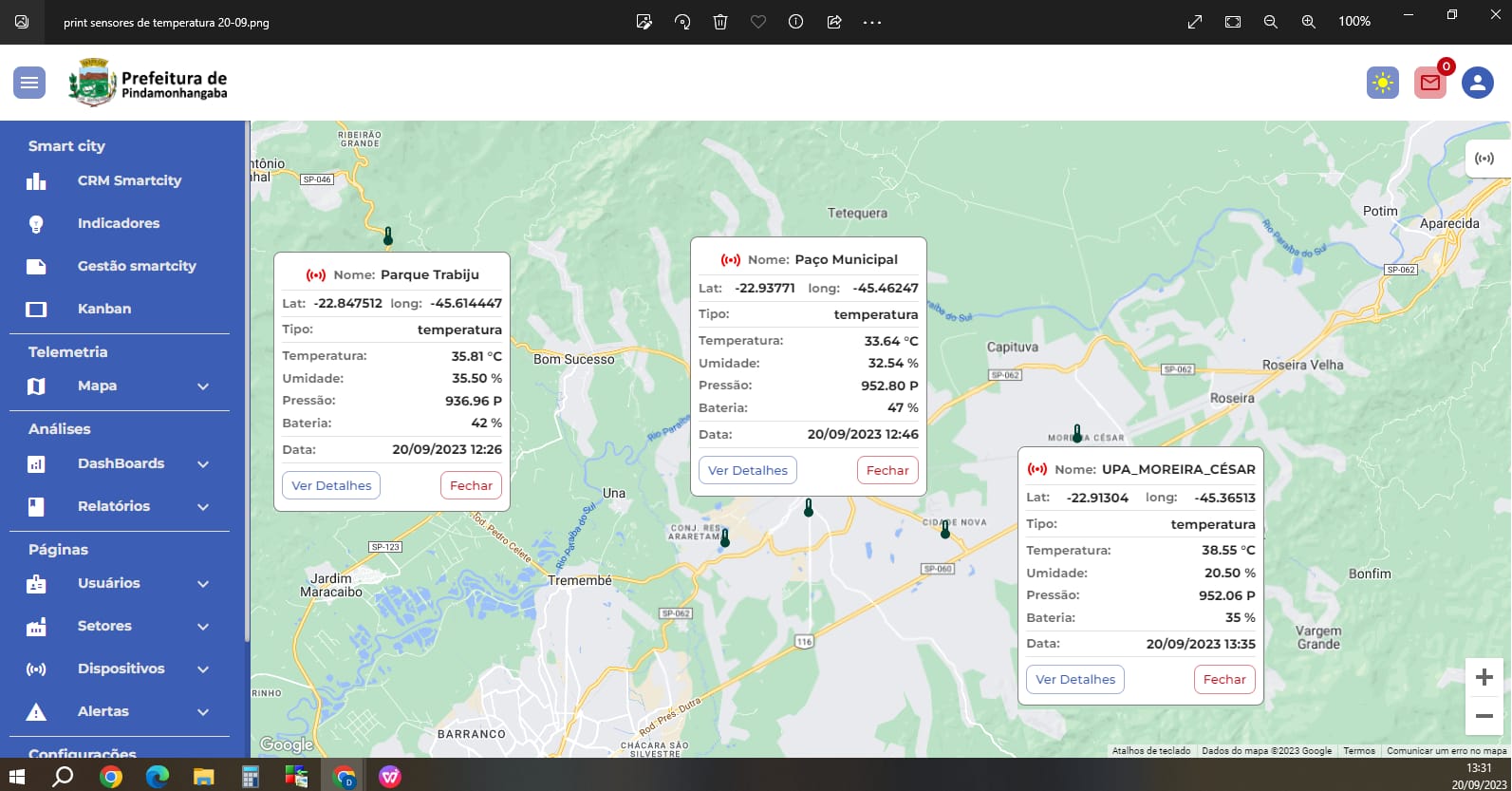Viewport: 1512px width, 791px height.
Task: Close the UPA_MOREIRA_CÉSAR popup with Fechar
Action: pos(1223,679)
